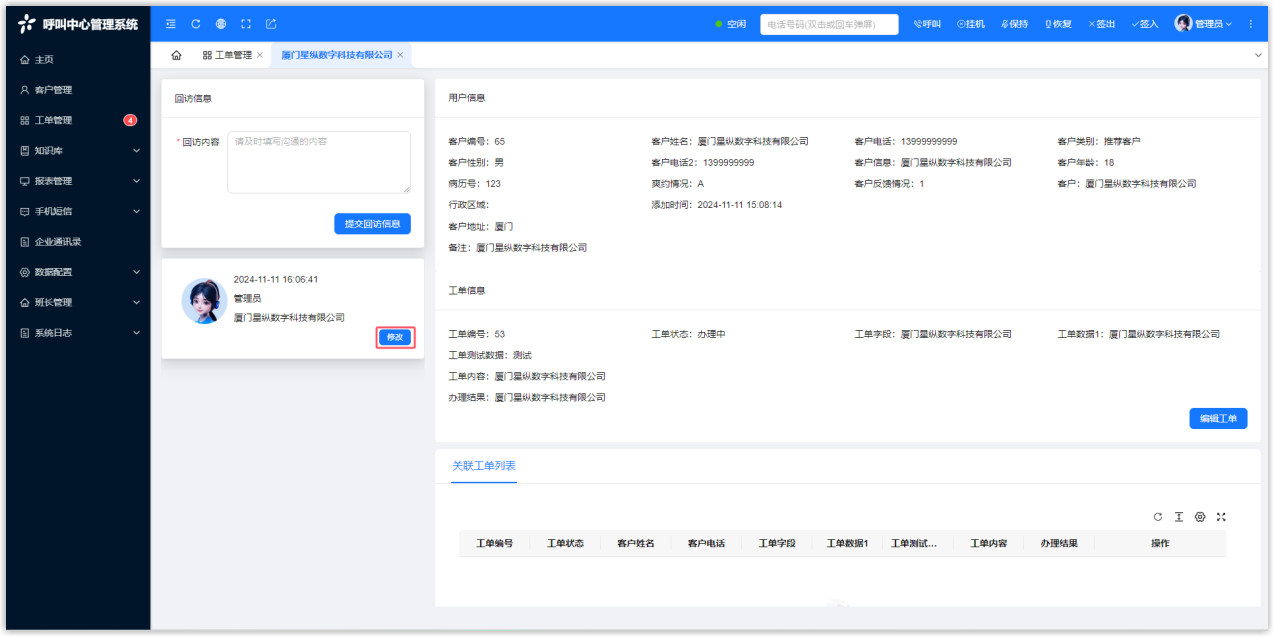Refresh the 关联工单列表 table
This screenshot has height=637, width=1274.
pos(1158,517)
